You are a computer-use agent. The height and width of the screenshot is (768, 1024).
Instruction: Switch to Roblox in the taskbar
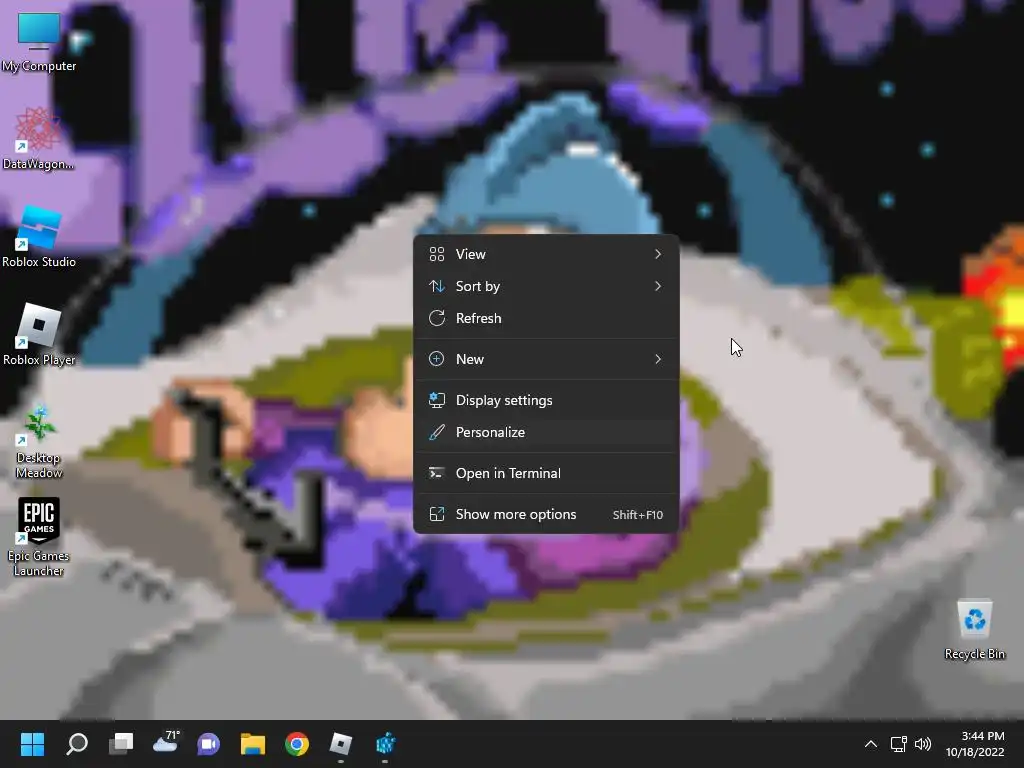click(x=341, y=744)
